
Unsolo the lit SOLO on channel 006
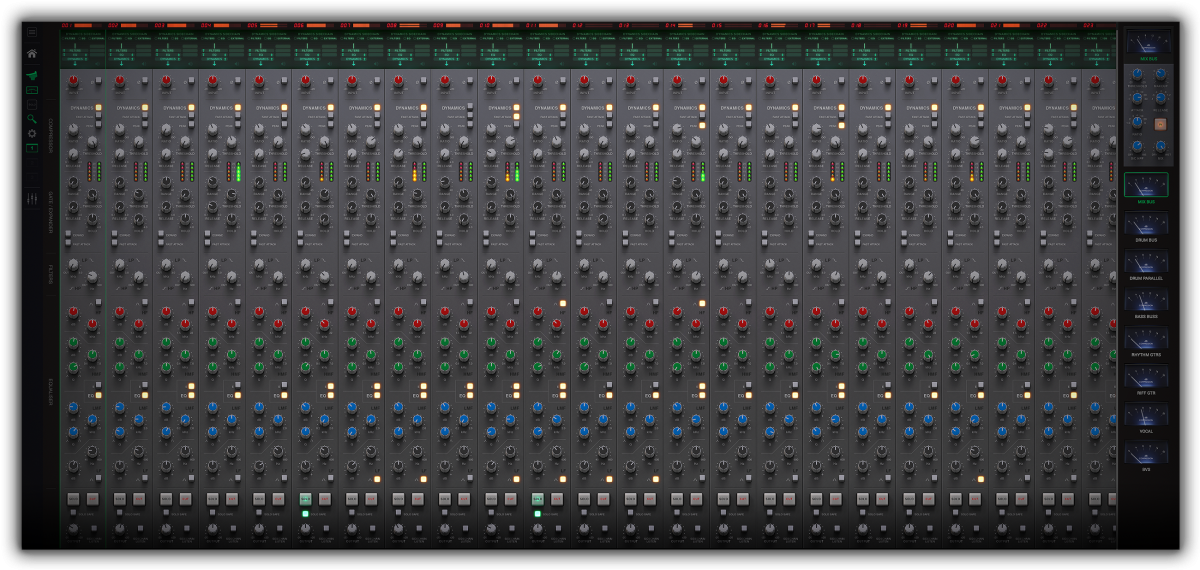305,499
